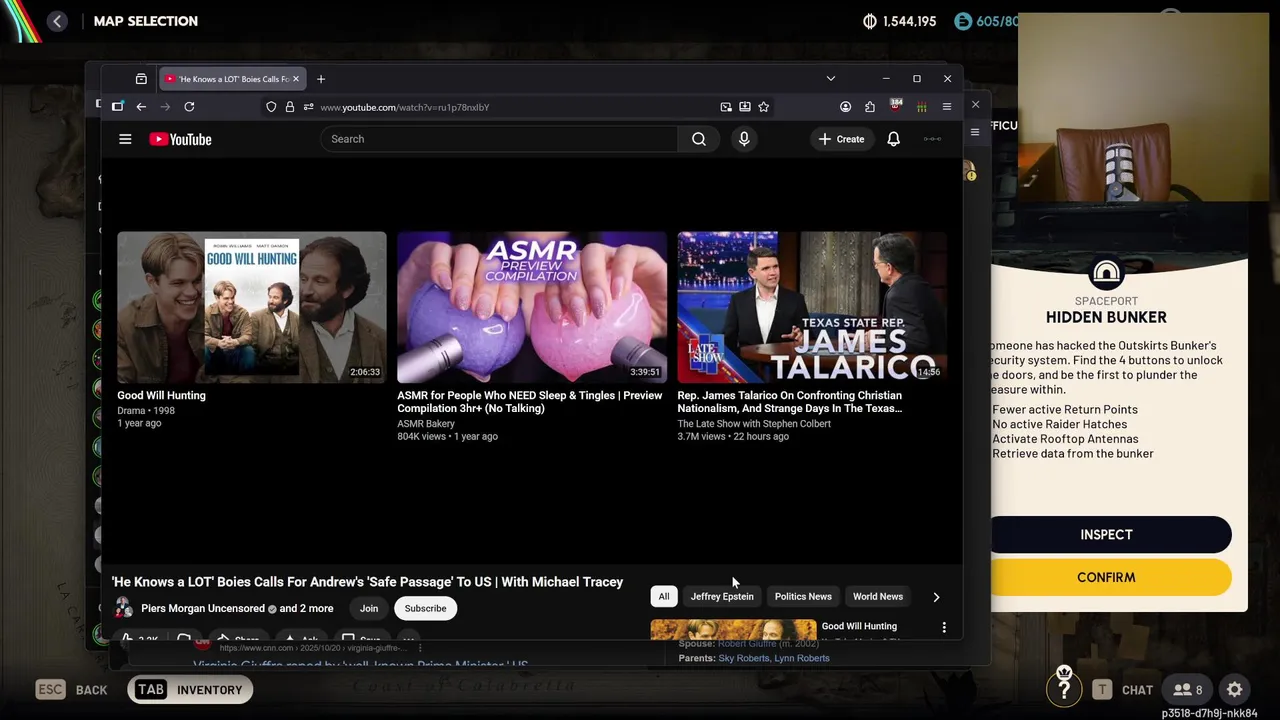1280x720 pixels.
Task: Open the browser tracking protection shield icon
Action: (271, 107)
